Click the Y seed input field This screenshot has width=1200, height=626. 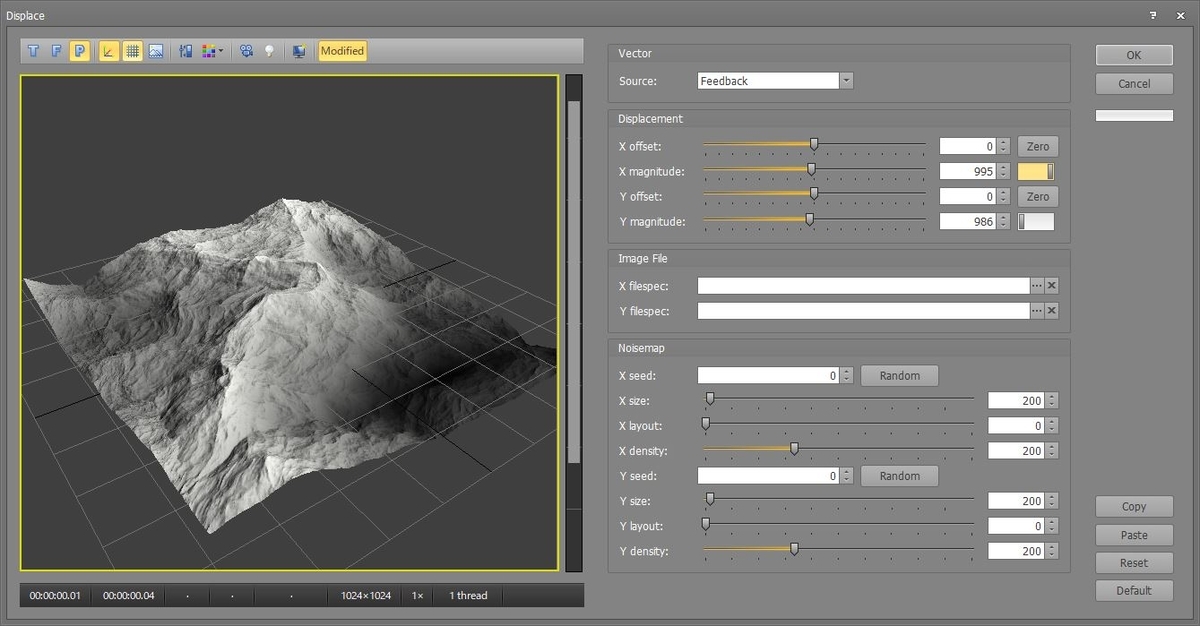(768, 476)
